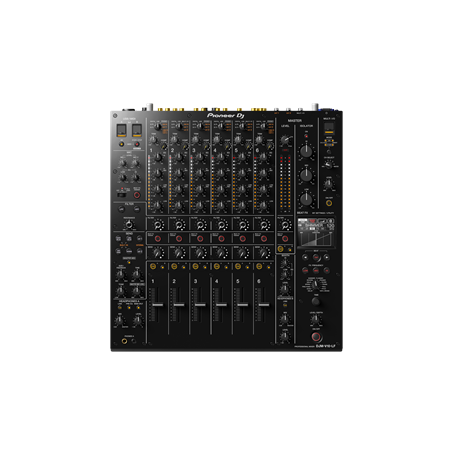Image resolution: width=455 pixels, height=455 pixels.
Task: Click channel 6 fader handle
Action: pyautogui.click(x=264, y=305)
